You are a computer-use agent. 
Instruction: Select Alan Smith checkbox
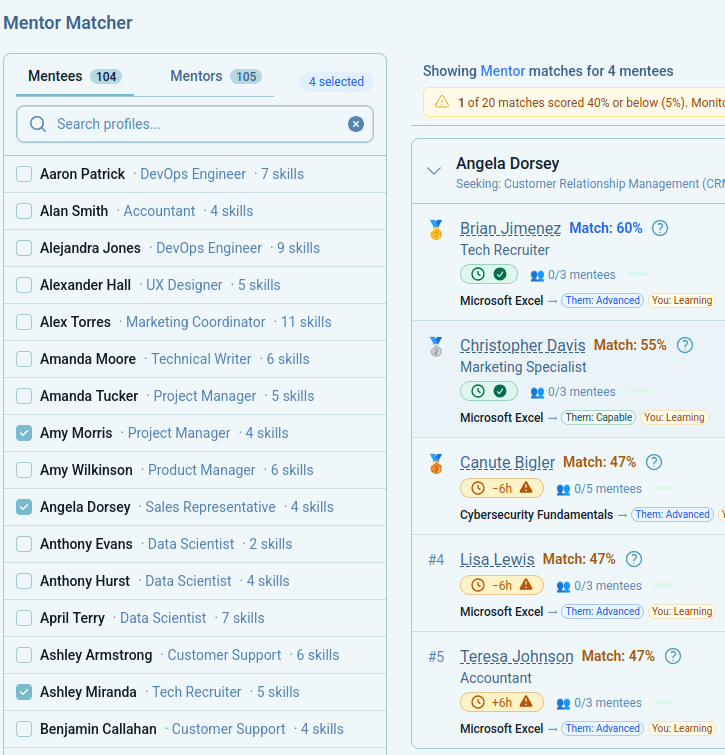coord(24,211)
